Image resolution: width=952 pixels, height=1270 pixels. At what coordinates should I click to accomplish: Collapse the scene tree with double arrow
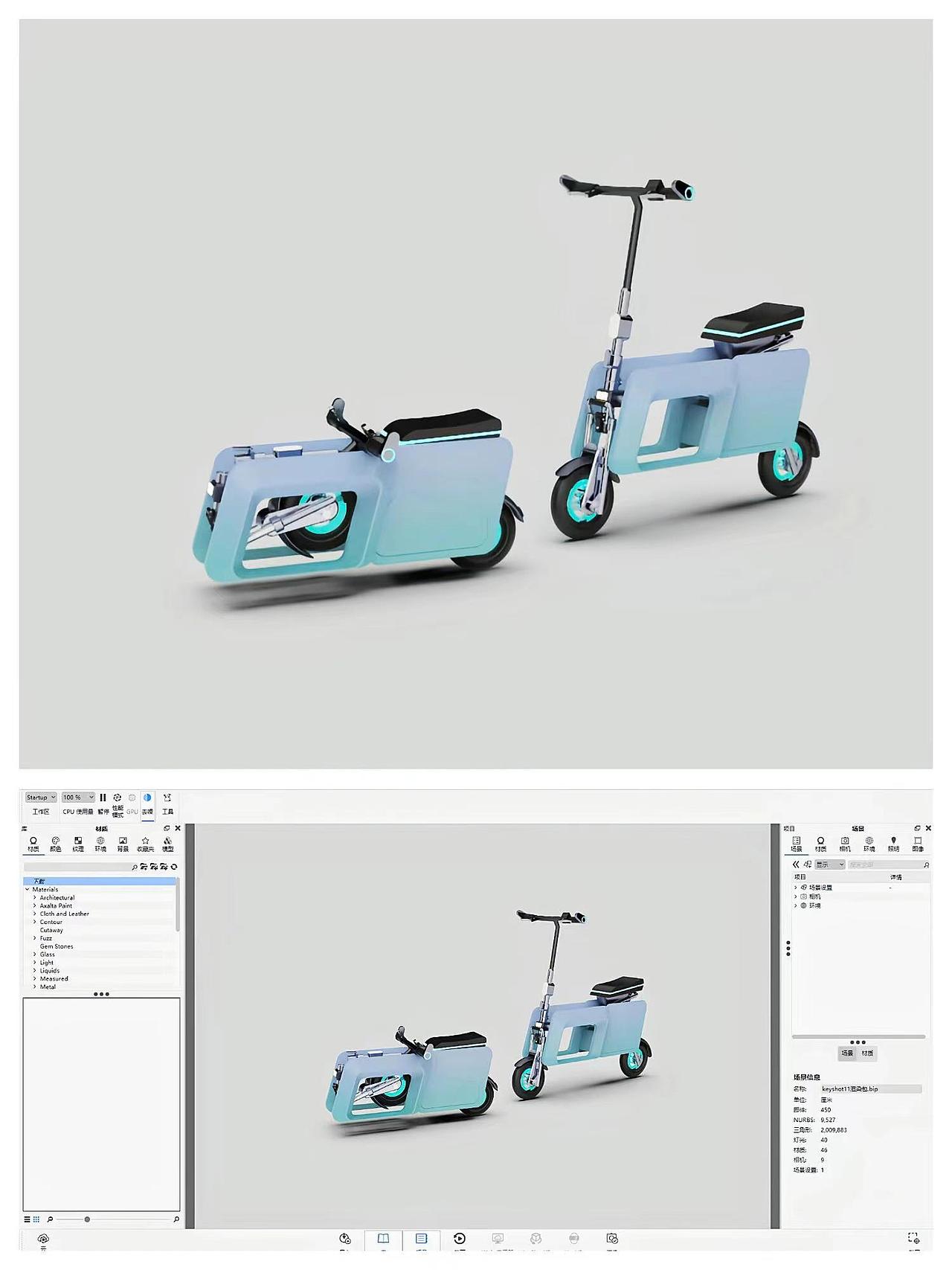[796, 865]
